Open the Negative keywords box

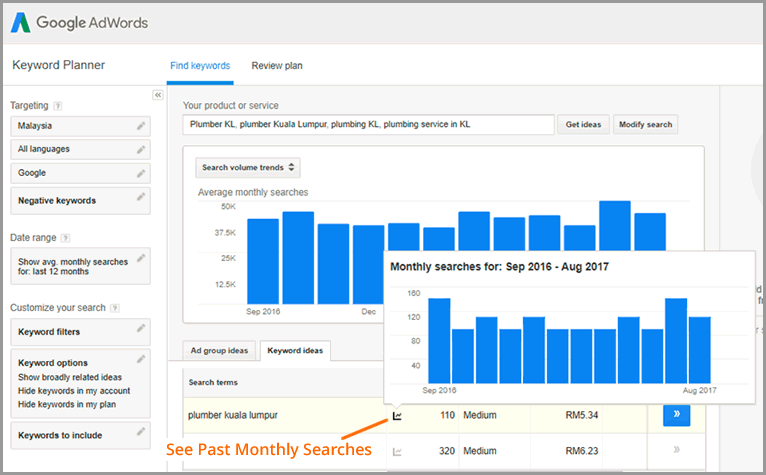tap(81, 201)
